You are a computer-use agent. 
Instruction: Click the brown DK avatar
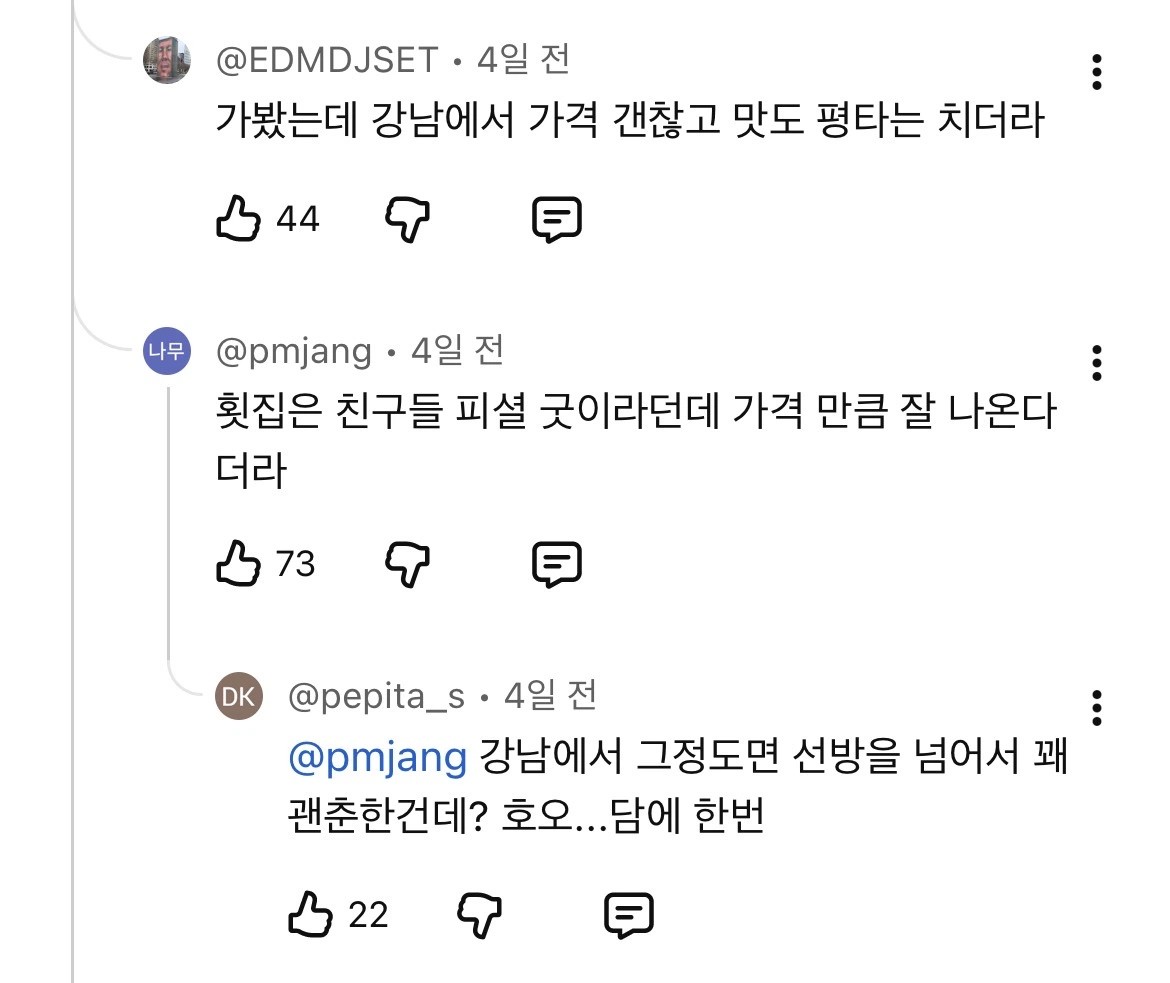pyautogui.click(x=239, y=696)
